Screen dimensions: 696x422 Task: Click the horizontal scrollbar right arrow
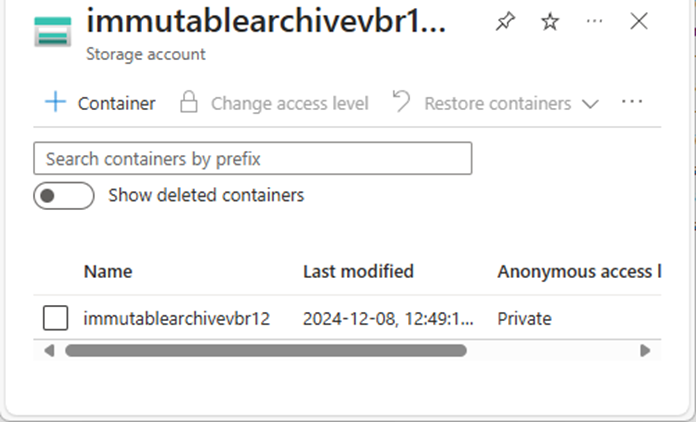point(645,351)
